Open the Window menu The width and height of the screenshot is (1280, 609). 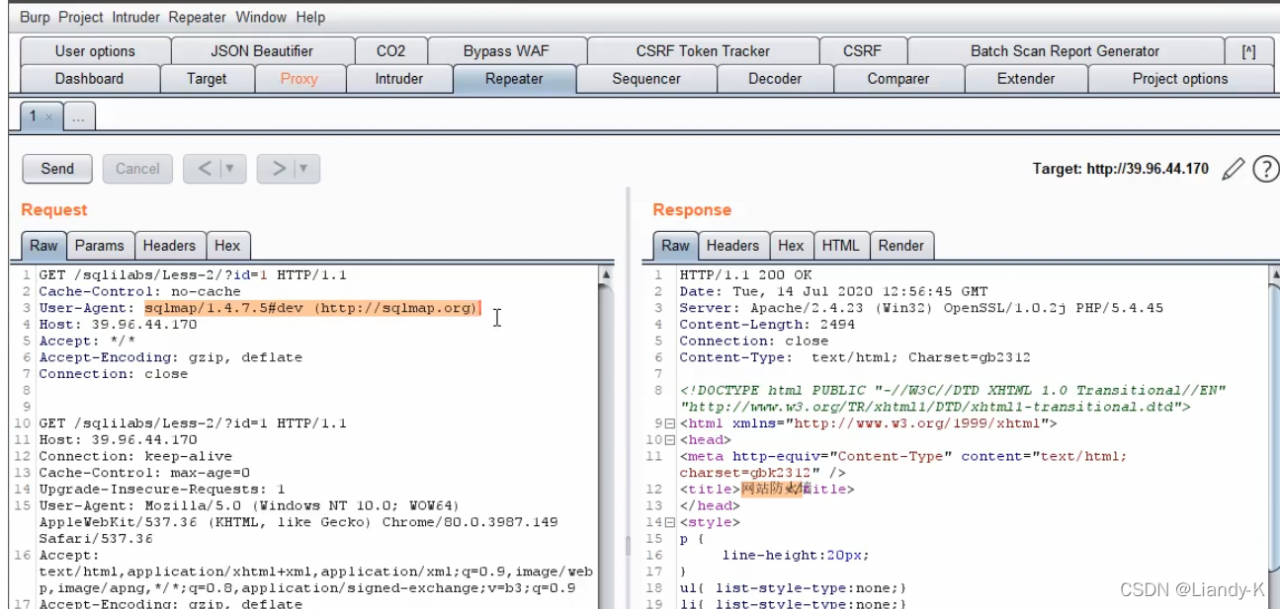(x=260, y=17)
